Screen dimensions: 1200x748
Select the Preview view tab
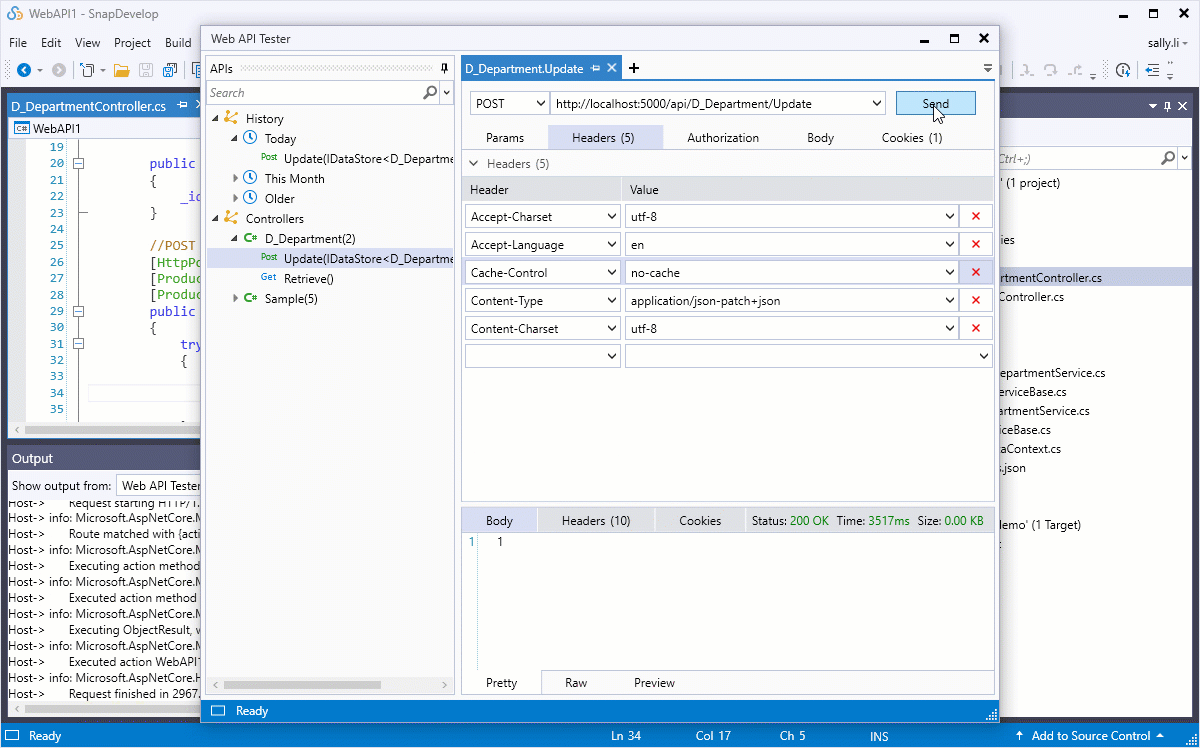coord(654,683)
